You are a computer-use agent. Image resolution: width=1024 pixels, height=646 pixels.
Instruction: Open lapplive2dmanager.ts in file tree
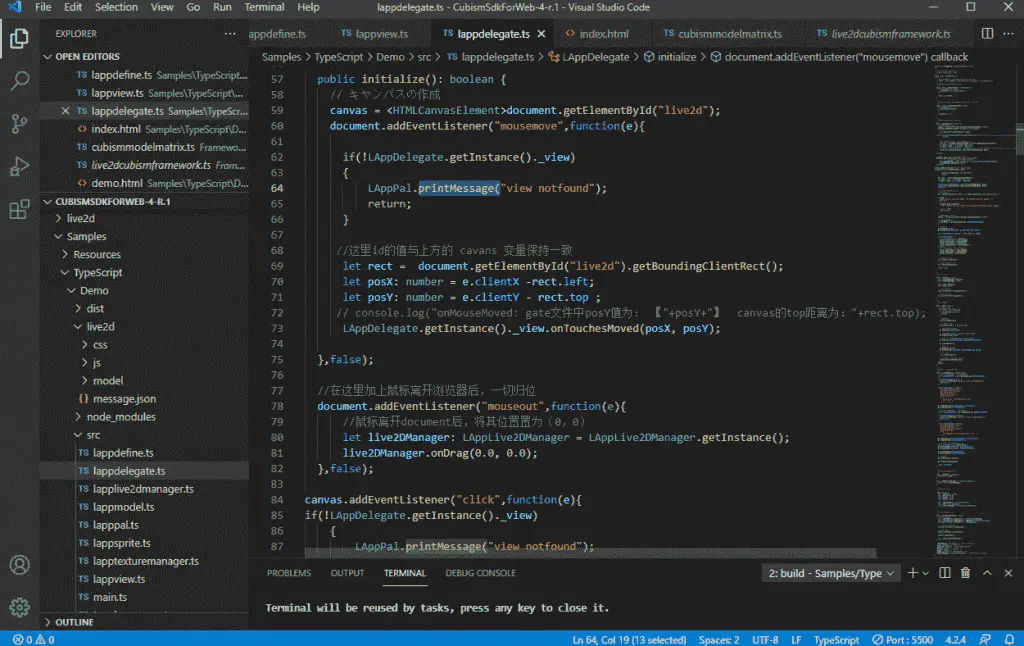point(143,489)
